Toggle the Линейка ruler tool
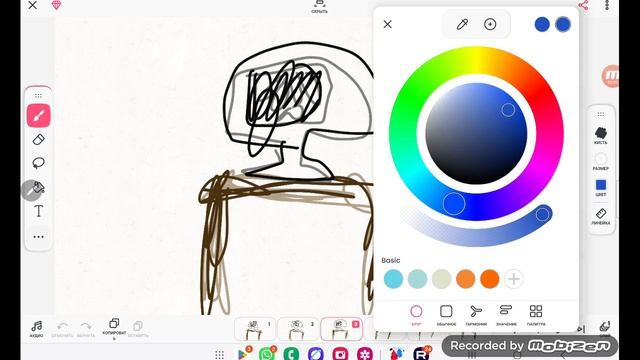 click(601, 216)
